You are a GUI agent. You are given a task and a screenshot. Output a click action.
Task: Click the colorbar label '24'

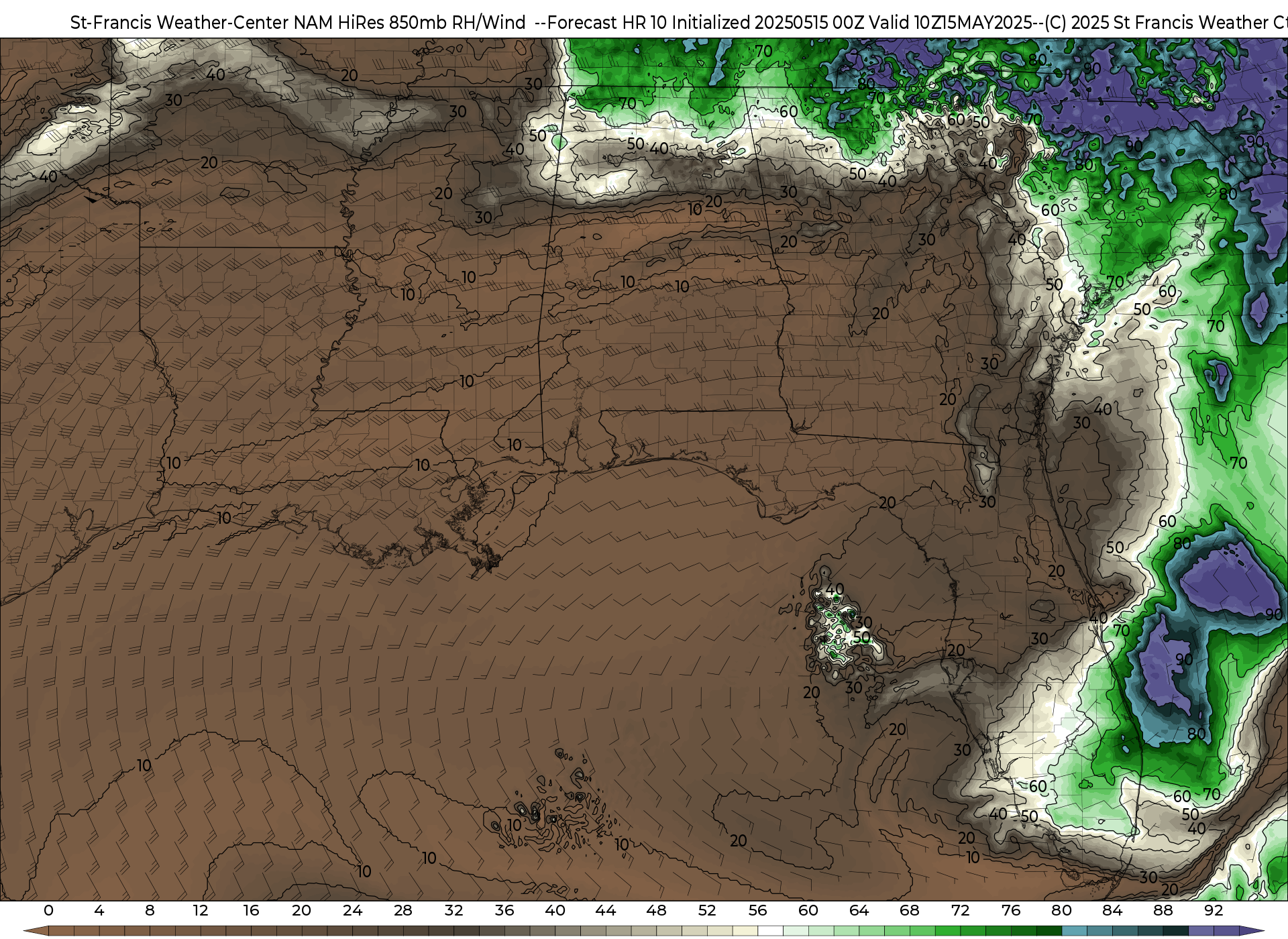[x=352, y=910]
